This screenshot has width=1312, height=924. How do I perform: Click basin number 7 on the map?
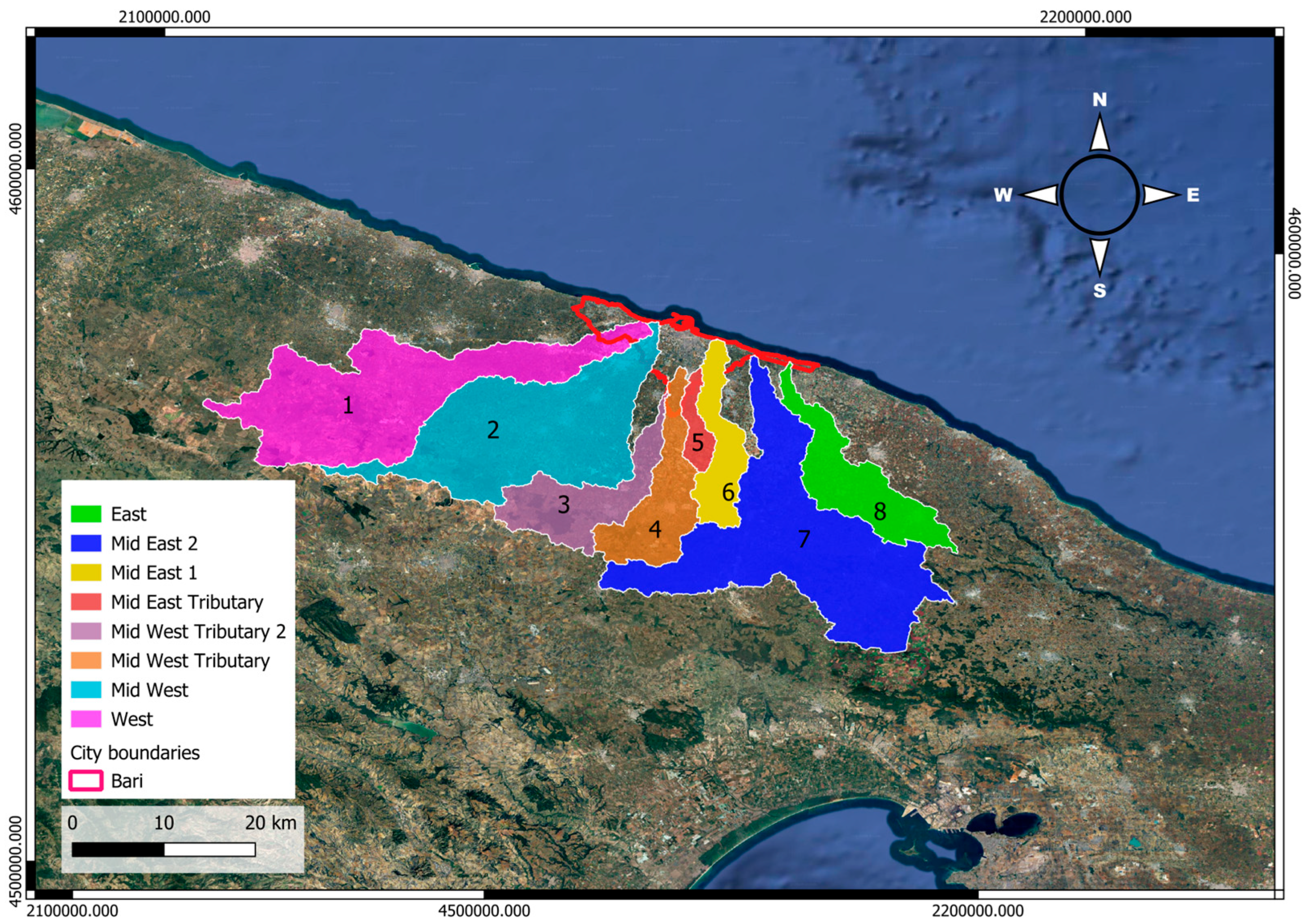coord(804,539)
